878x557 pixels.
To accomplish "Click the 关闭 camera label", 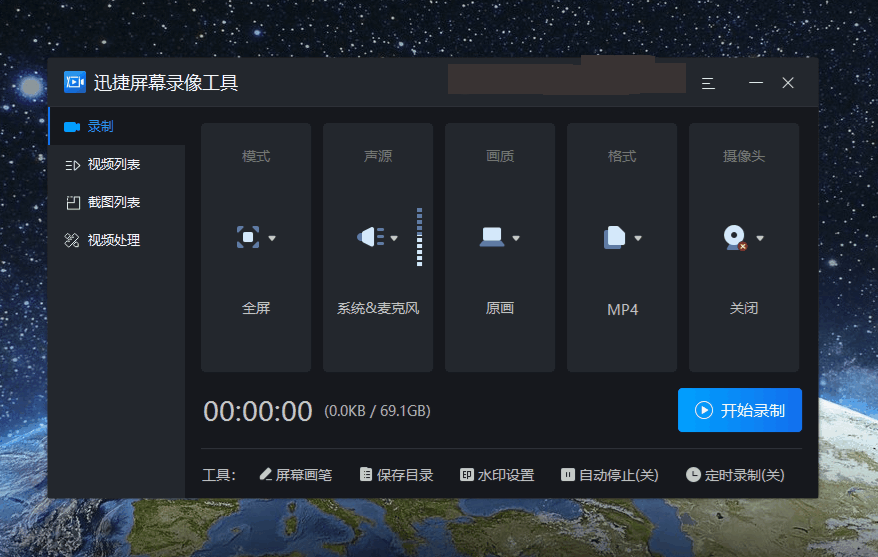I will click(x=744, y=308).
